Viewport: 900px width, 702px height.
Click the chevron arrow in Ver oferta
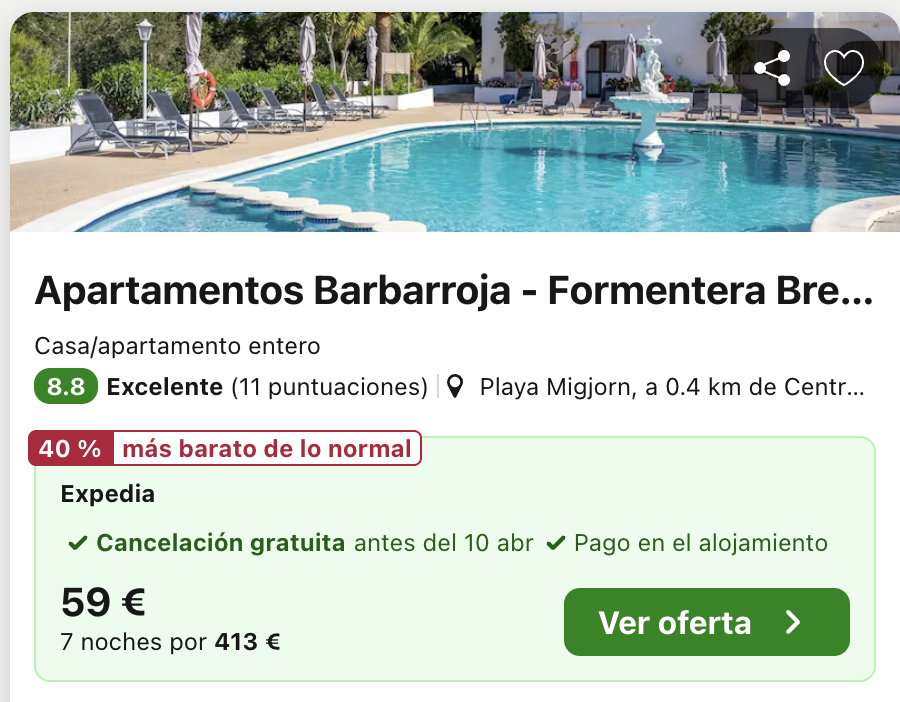click(x=793, y=622)
